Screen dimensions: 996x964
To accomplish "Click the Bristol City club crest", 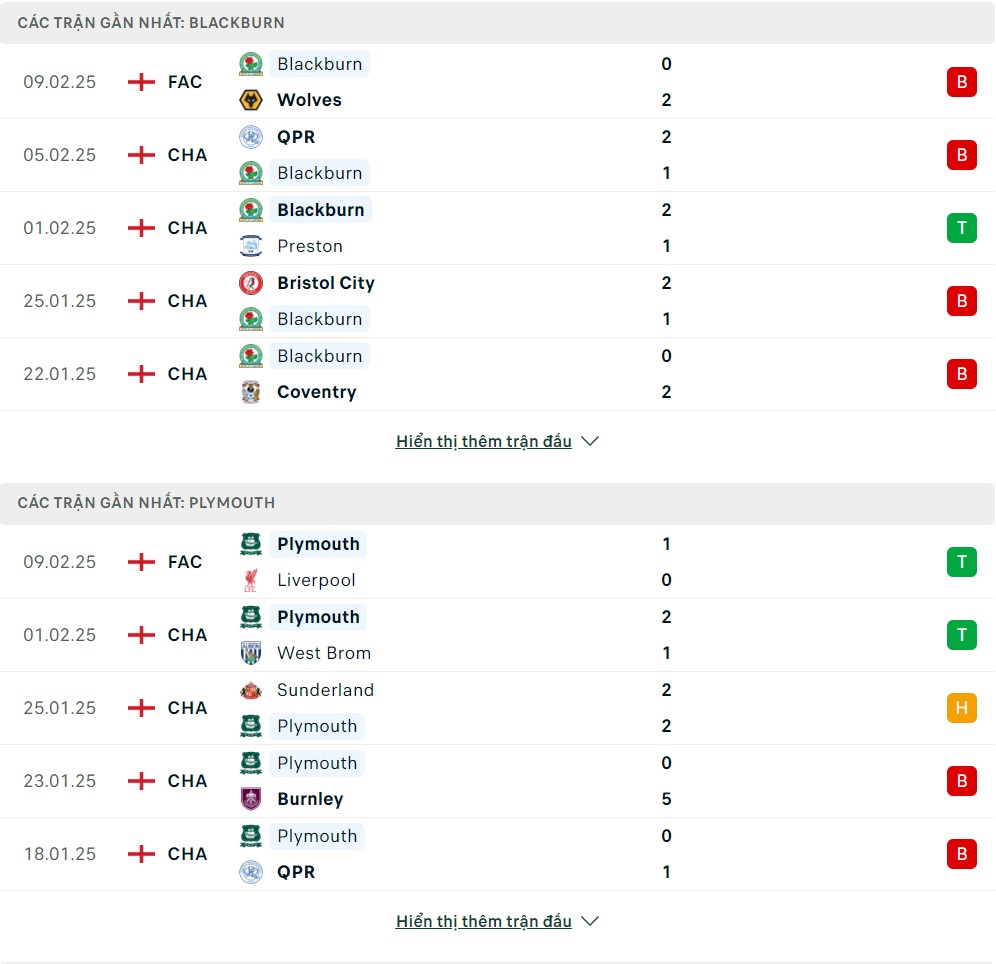I will pos(251,283).
